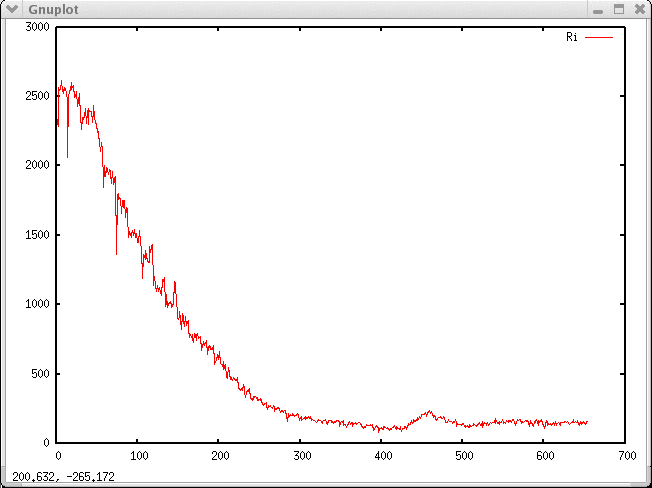Screen dimensions: 652x488
Task: Minimize the Gnuplot window
Action: tap(598, 10)
